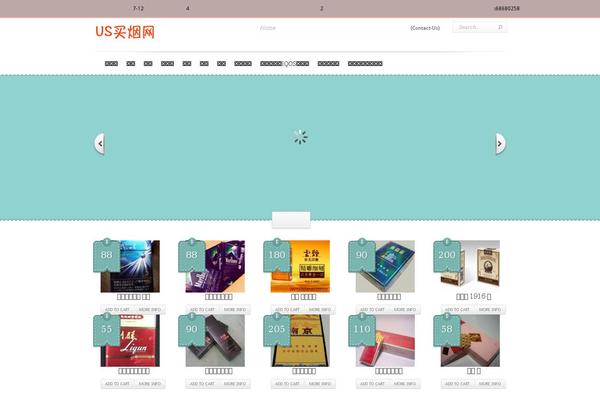600x400 pixels.
Task: Click the 1916 product title text
Action: (474, 297)
